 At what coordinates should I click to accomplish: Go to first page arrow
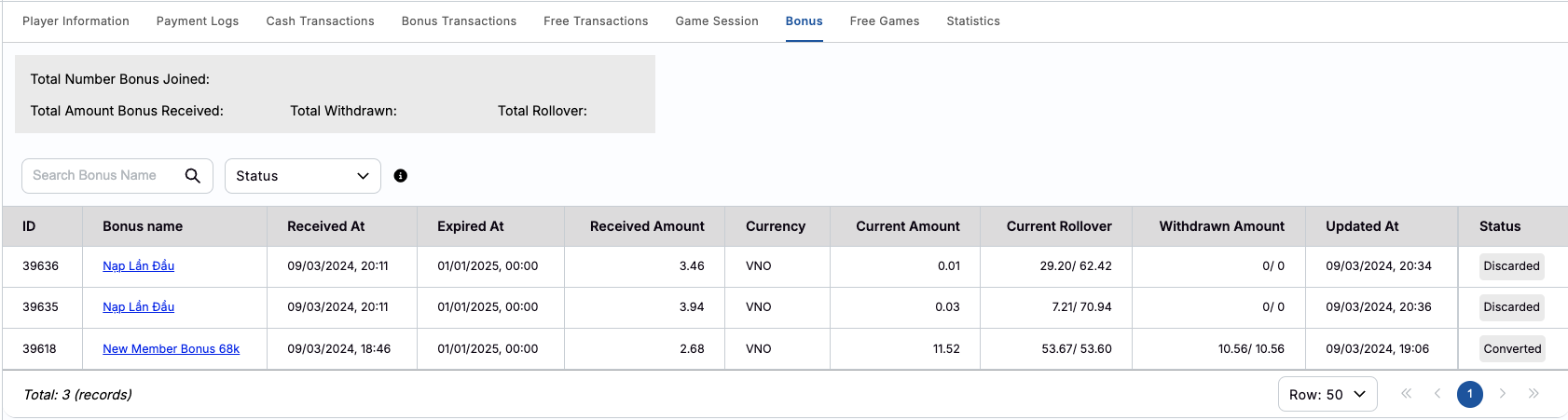pos(1407,394)
